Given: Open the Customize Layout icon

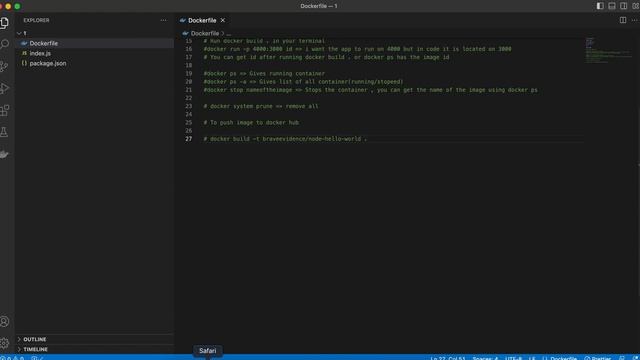Looking at the screenshot, I should coord(636,6).
